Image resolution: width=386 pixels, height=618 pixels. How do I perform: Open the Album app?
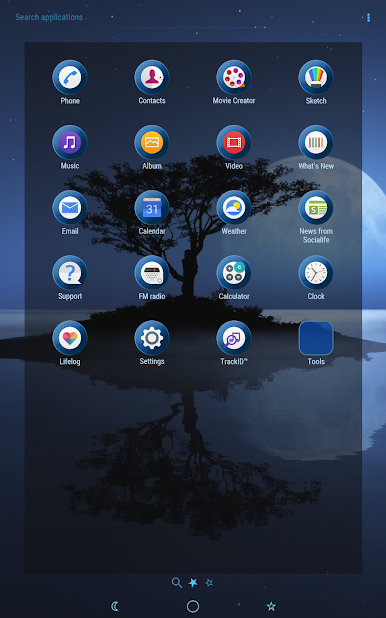[x=152, y=143]
